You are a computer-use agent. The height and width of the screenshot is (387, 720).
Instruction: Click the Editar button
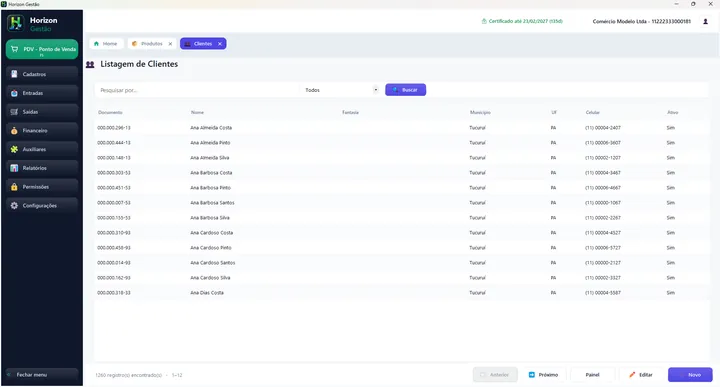(x=641, y=375)
